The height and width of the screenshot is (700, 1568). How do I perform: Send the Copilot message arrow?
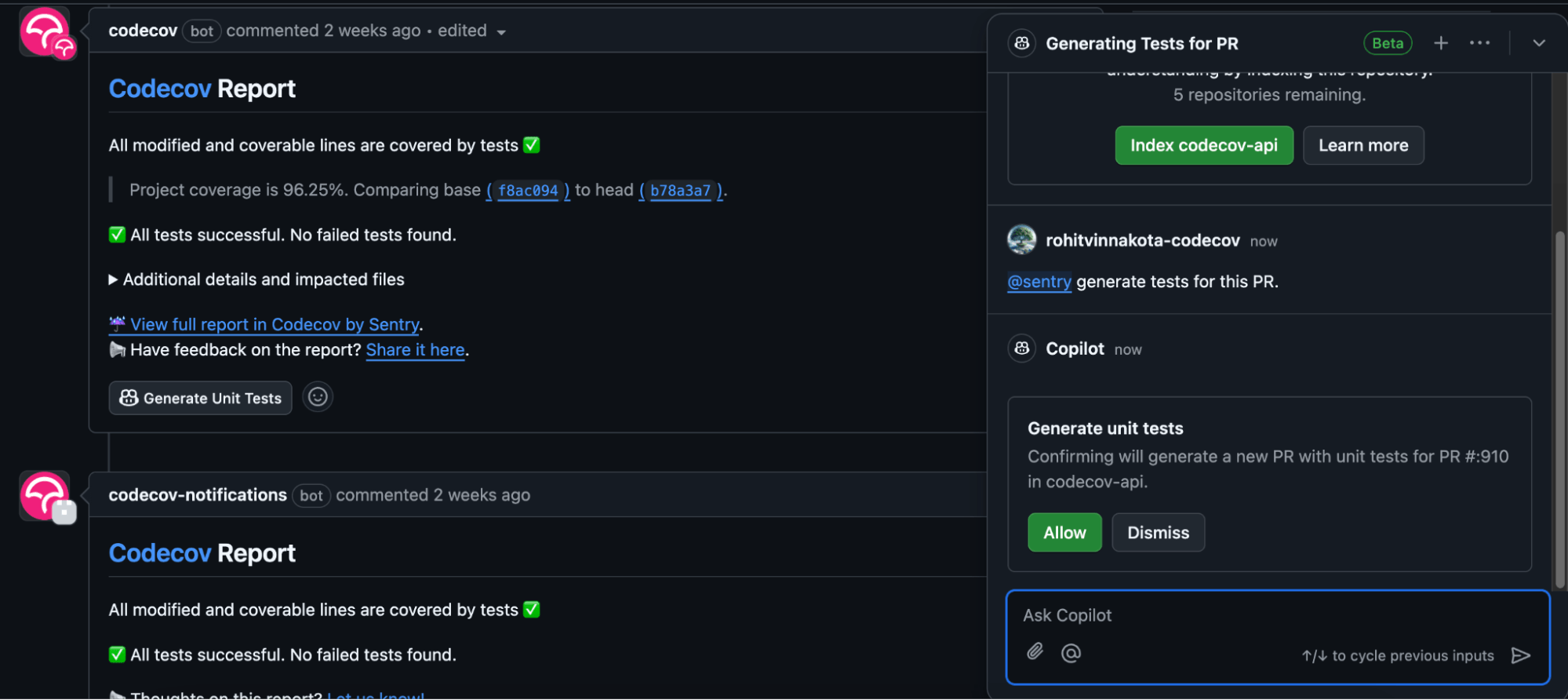[1520, 655]
